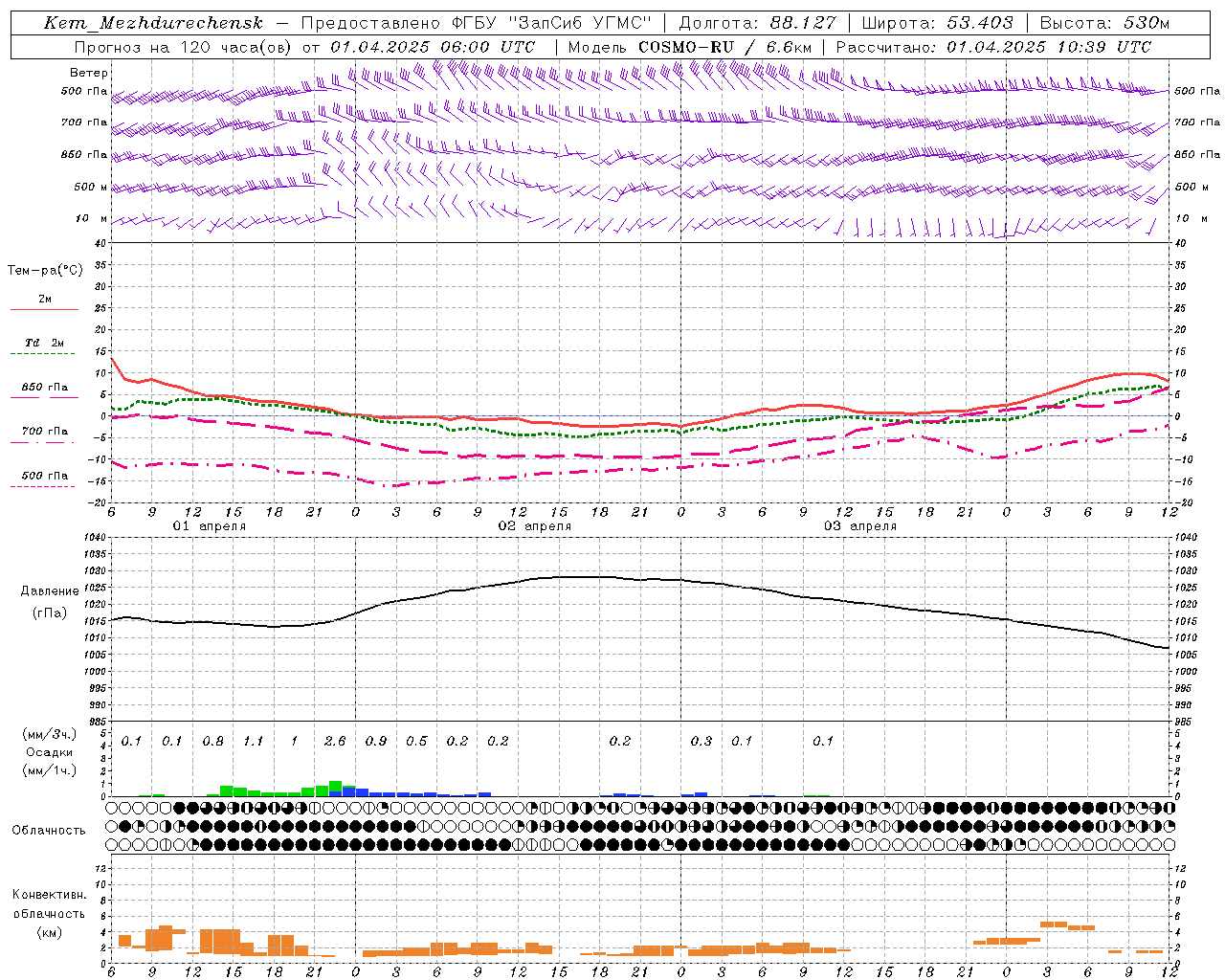Click the 'Конвективн.' convective cloud label

[50, 895]
